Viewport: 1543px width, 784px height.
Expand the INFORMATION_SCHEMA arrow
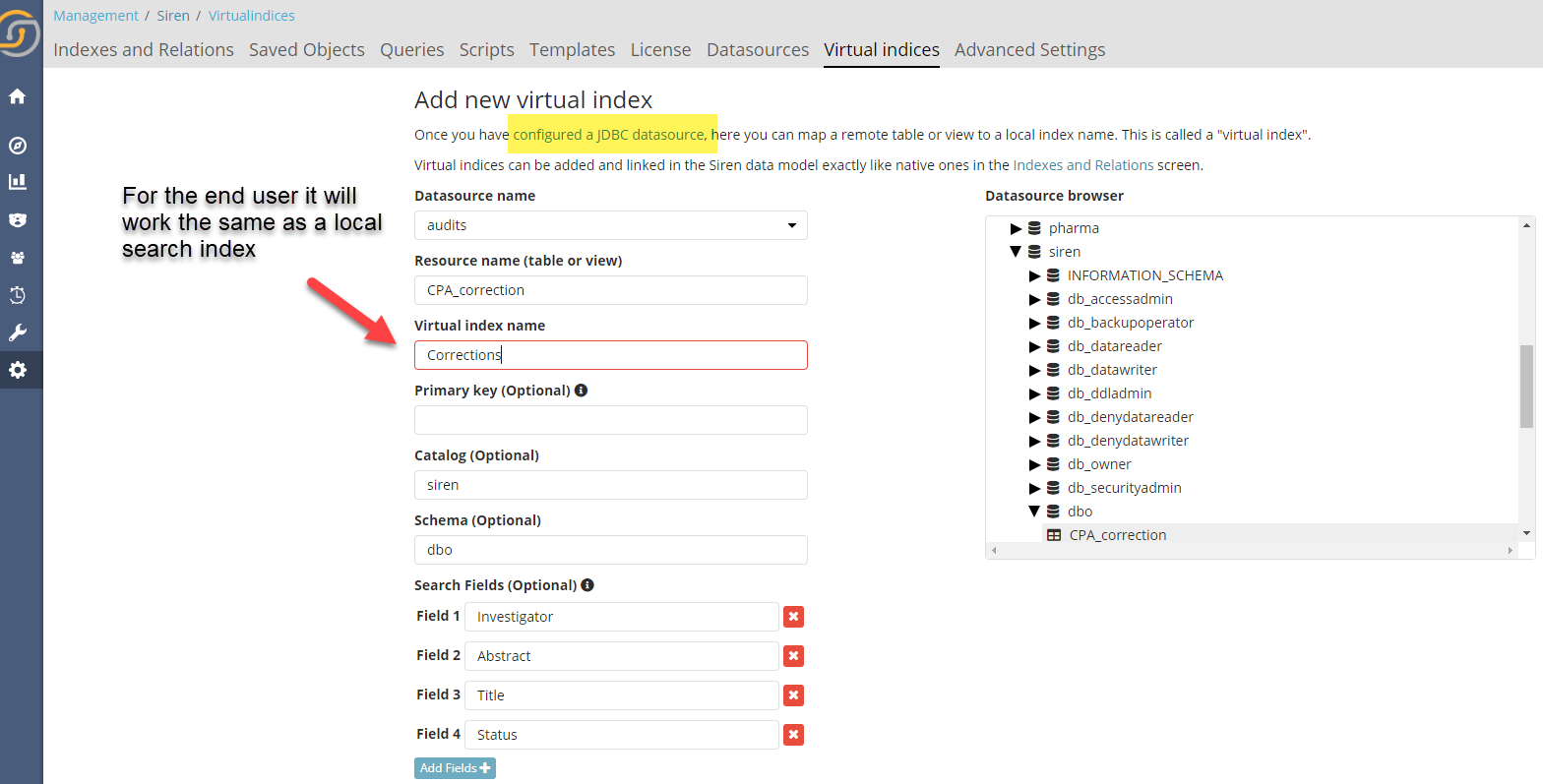click(x=1035, y=275)
